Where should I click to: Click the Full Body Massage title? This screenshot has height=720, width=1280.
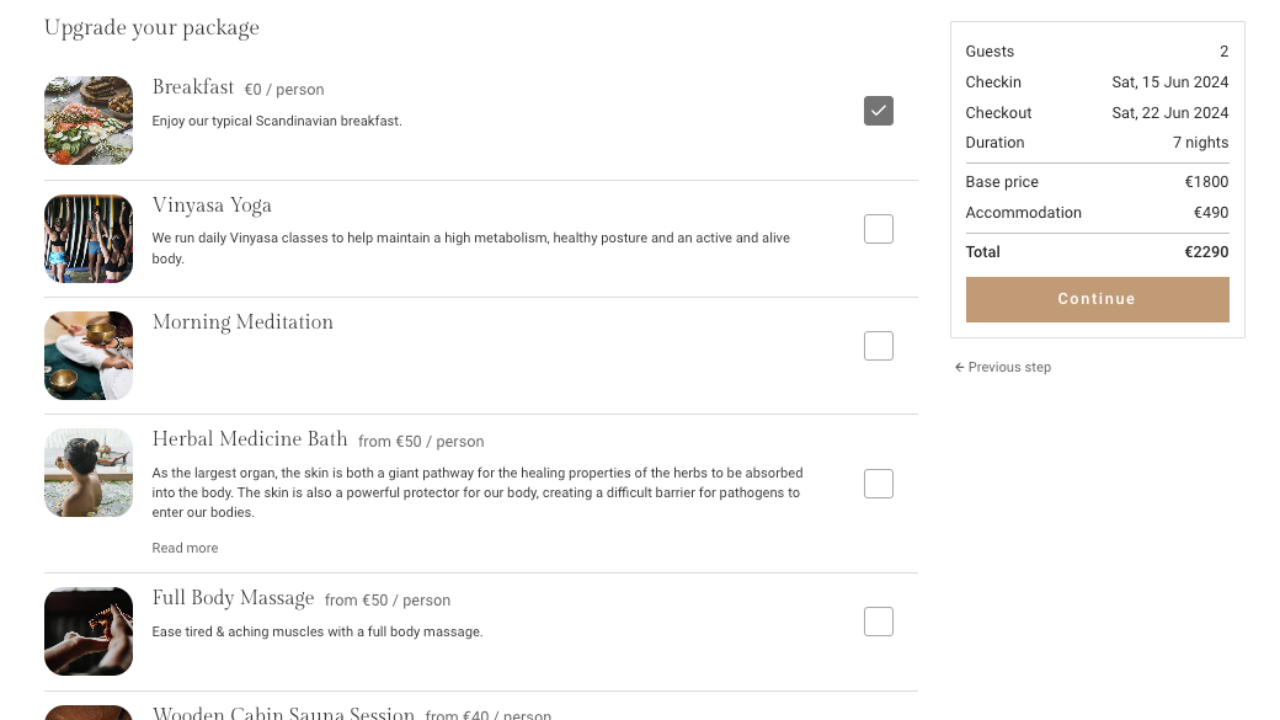pos(233,598)
